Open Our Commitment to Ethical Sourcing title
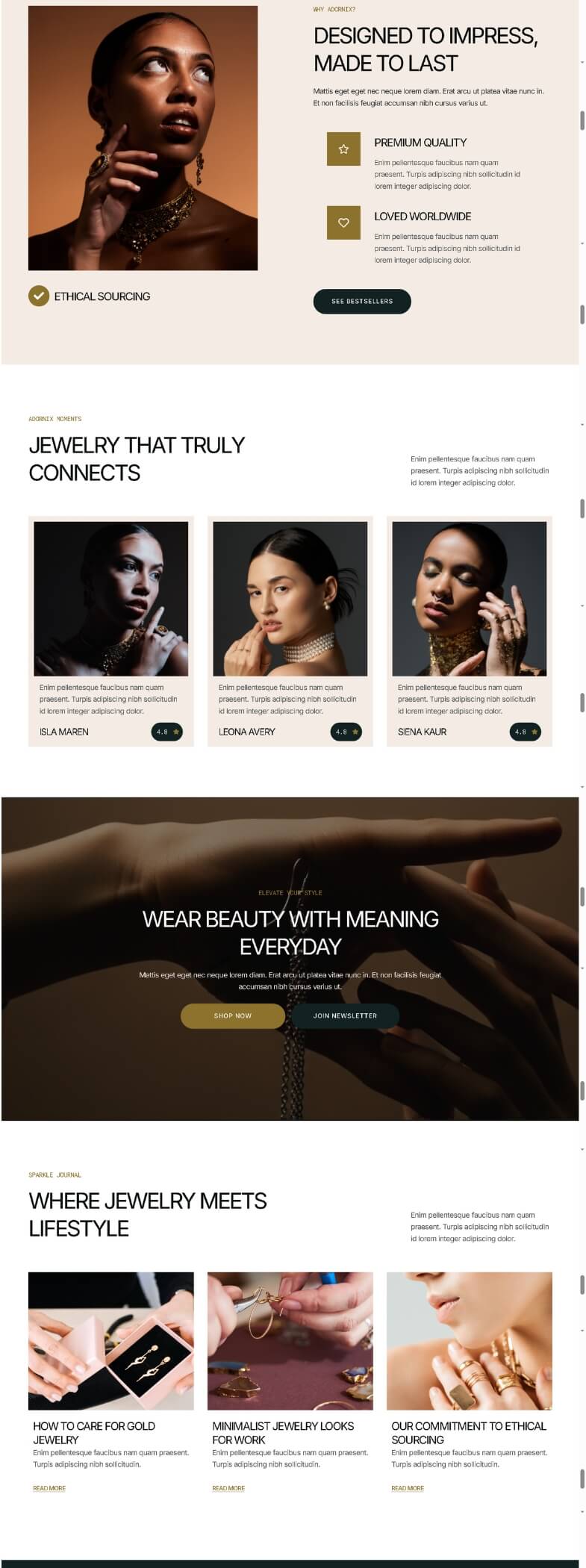Screen dimensions: 586x1568 469,1432
